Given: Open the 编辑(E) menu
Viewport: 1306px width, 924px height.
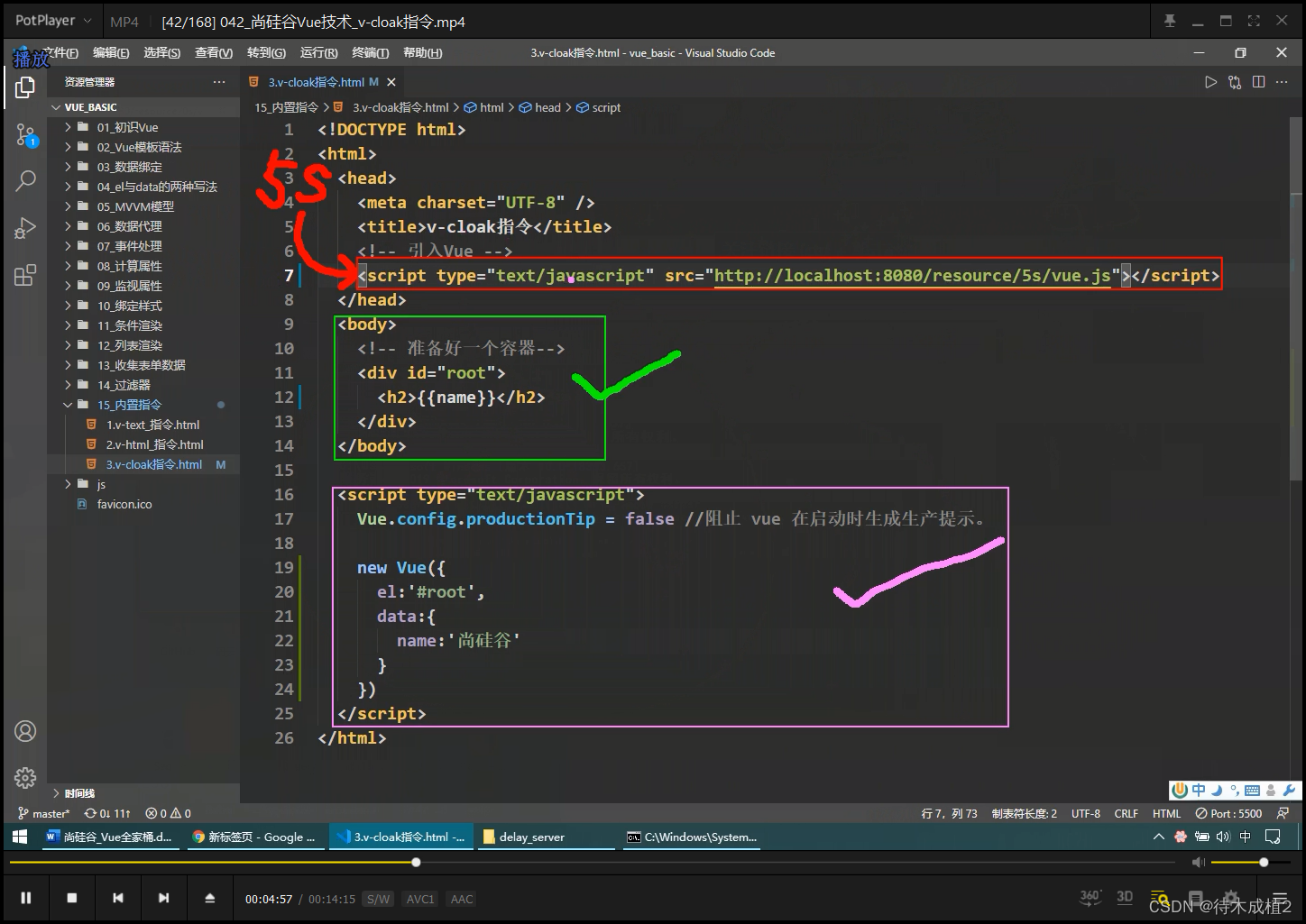Looking at the screenshot, I should (111, 53).
